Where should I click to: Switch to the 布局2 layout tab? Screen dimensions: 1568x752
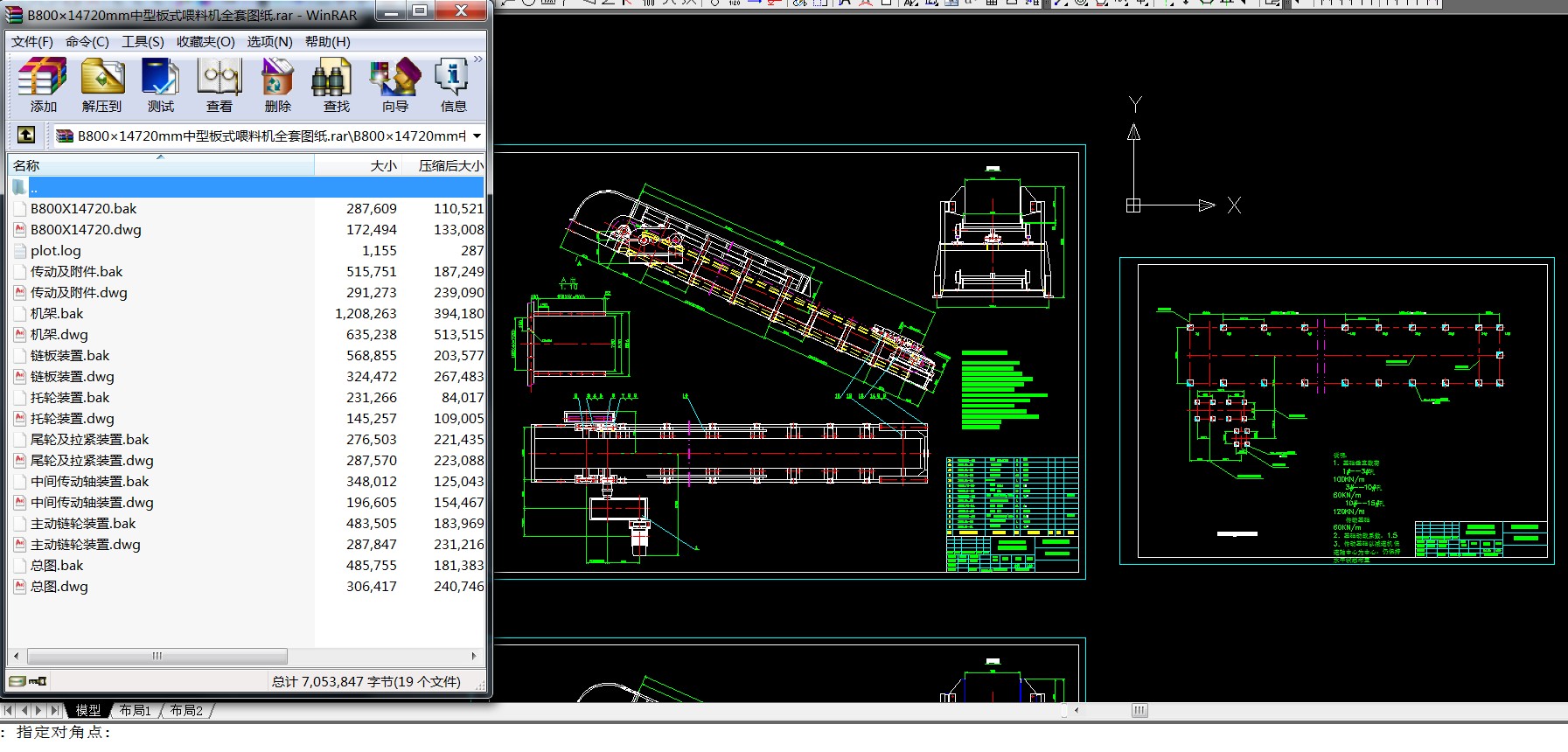coord(186,710)
